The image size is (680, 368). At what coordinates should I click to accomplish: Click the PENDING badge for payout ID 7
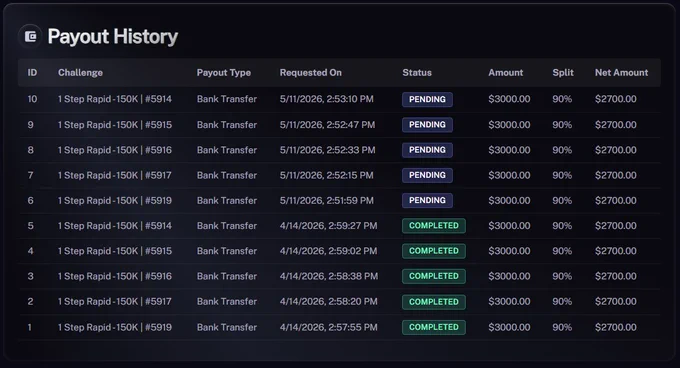[x=427, y=175]
